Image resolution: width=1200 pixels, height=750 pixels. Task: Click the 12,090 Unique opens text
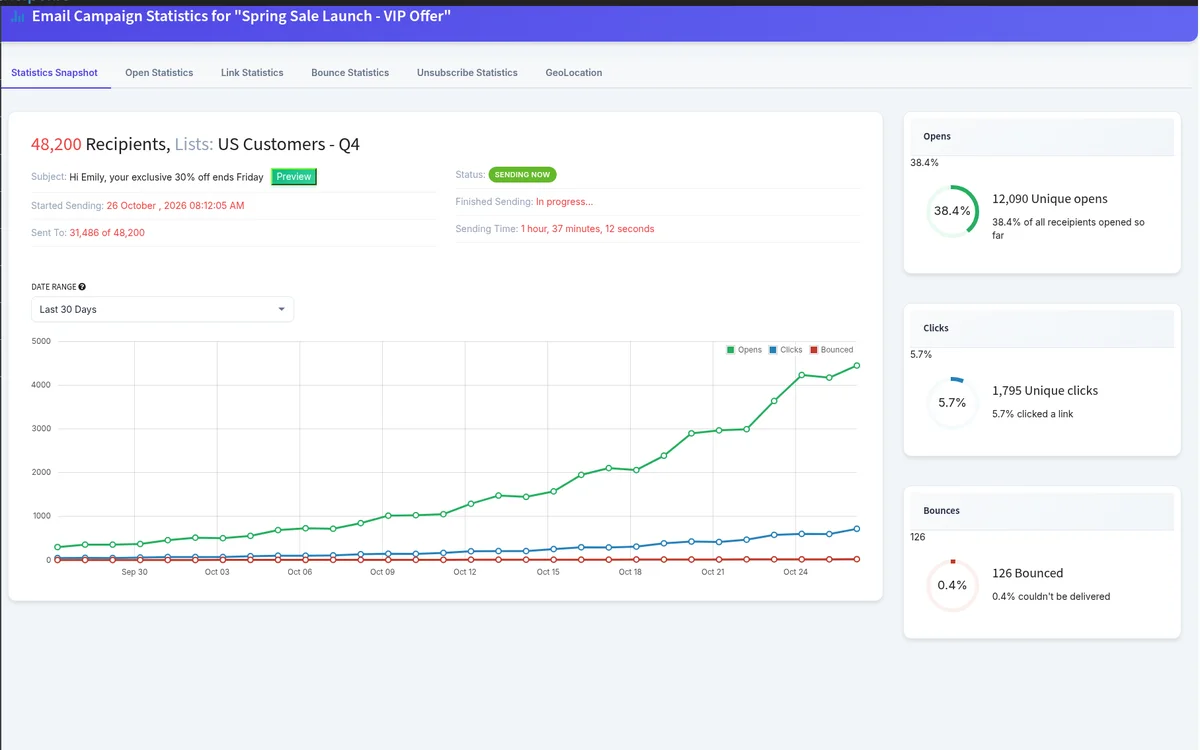pos(1050,199)
